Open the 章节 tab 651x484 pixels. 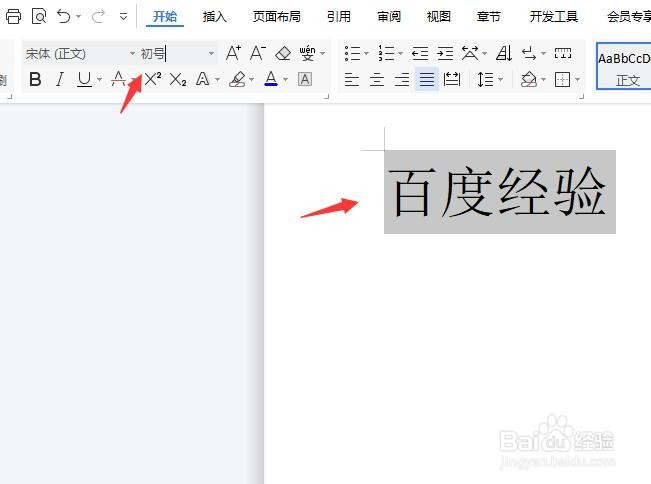(x=489, y=17)
